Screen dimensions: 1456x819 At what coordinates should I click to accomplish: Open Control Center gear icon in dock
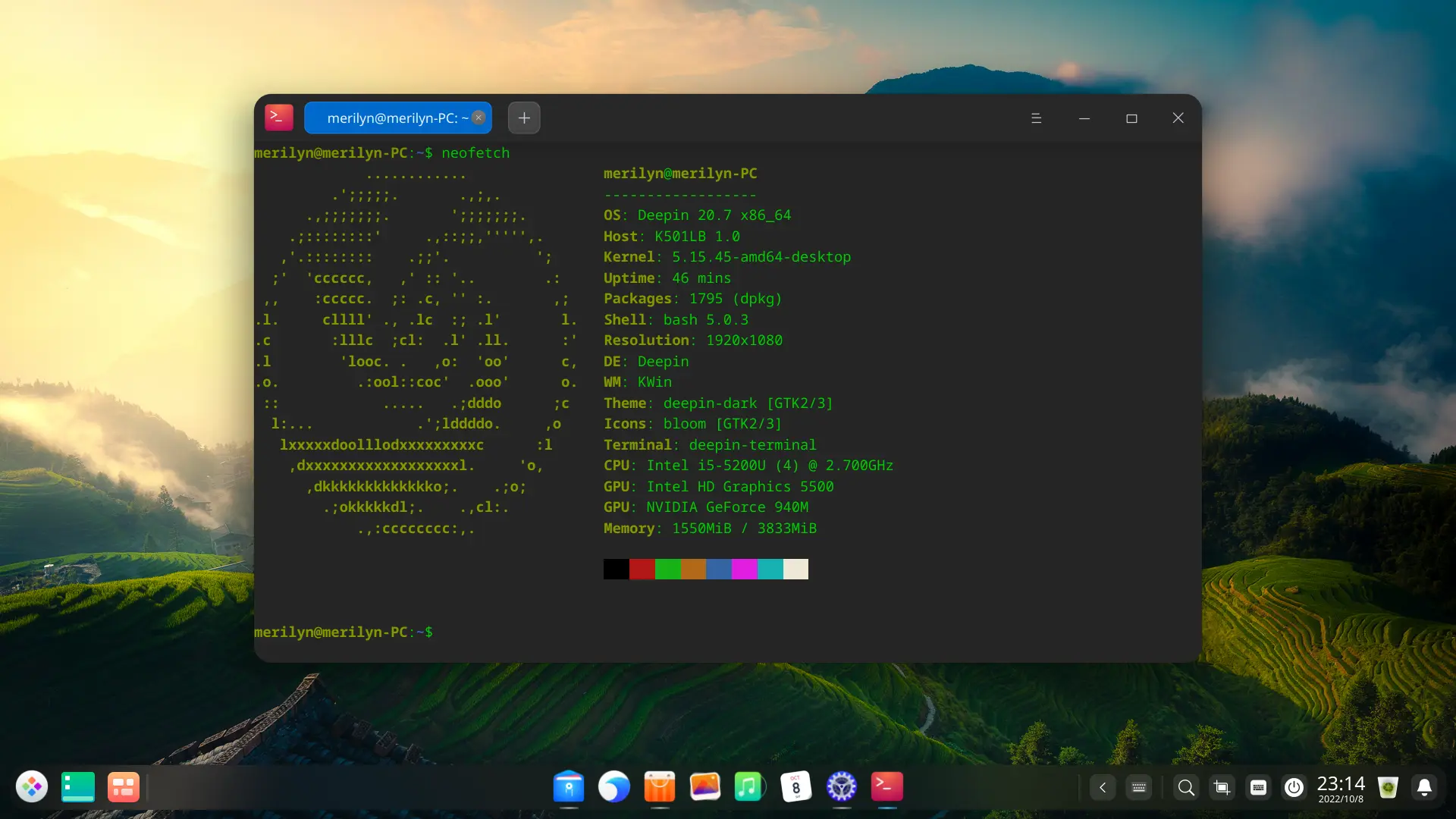click(841, 787)
